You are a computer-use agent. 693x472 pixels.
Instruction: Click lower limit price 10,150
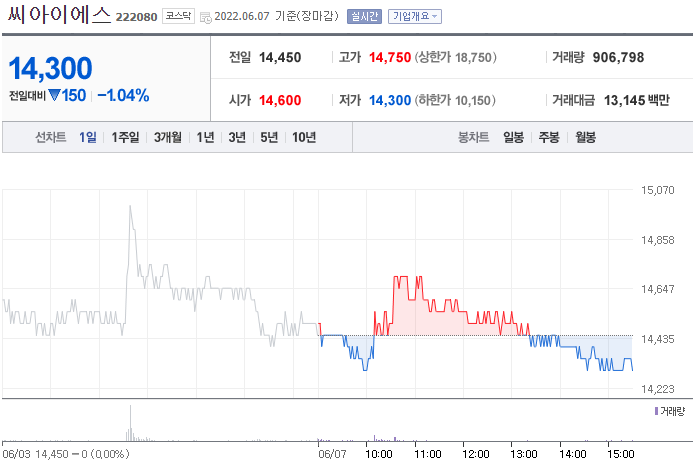pyautogui.click(x=472, y=100)
